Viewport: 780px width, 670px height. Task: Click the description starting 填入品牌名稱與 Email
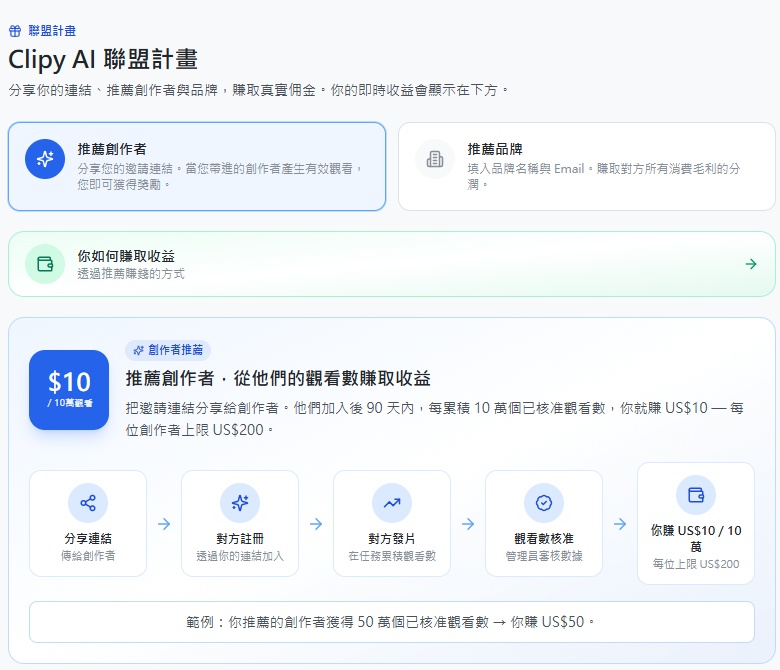(x=603, y=177)
